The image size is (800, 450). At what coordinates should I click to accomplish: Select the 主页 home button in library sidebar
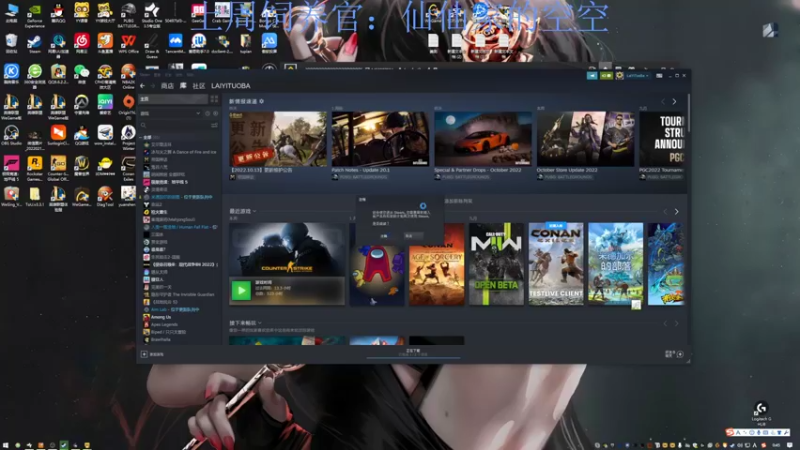(x=173, y=99)
